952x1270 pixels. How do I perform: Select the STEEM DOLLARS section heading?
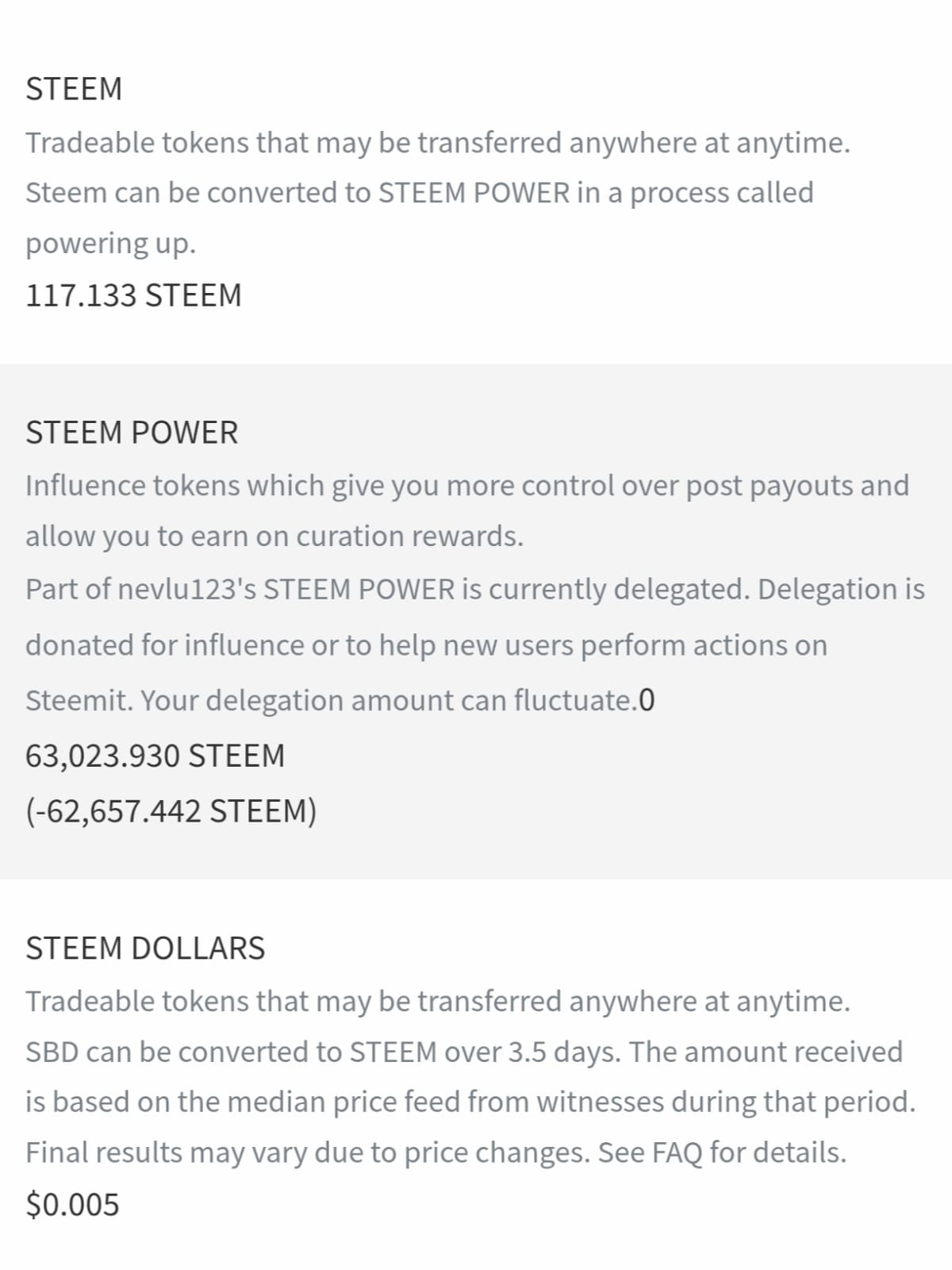click(145, 949)
